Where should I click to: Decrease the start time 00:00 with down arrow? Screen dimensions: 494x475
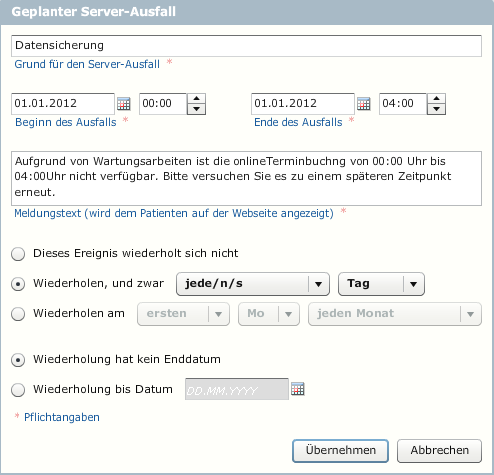coord(197,109)
